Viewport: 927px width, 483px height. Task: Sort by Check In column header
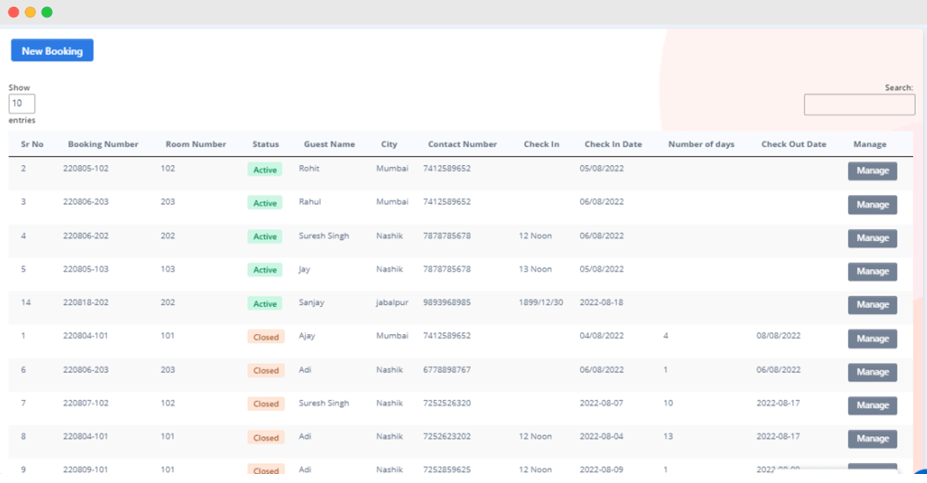pos(541,144)
